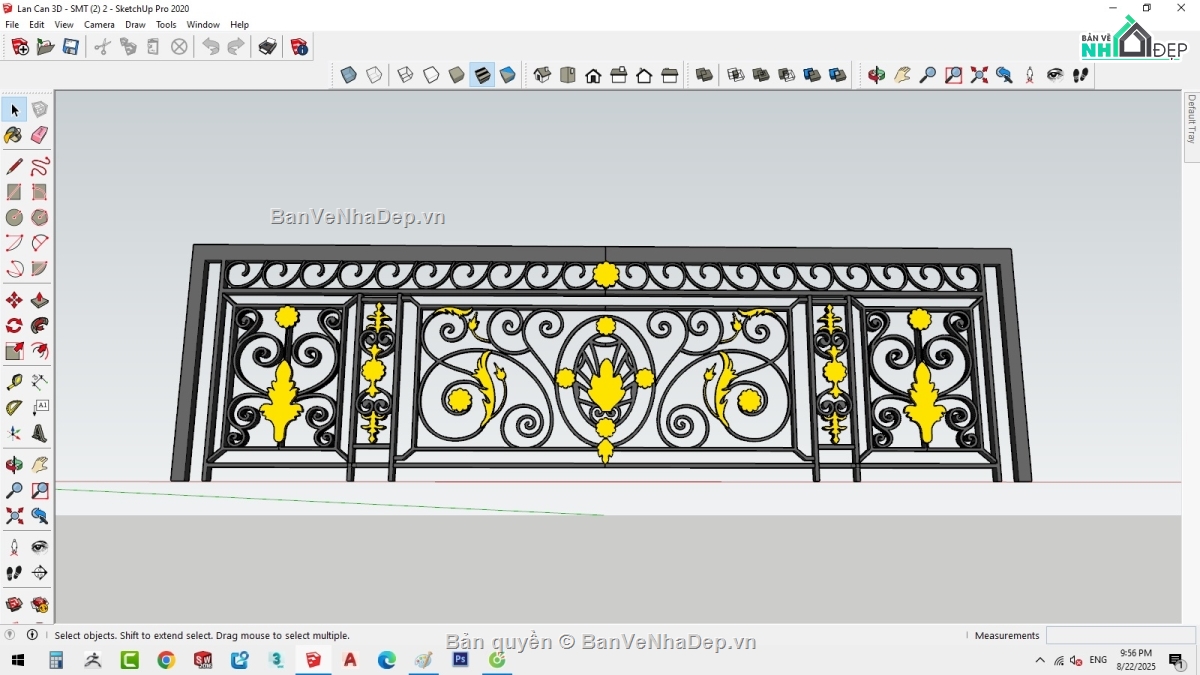Image resolution: width=1200 pixels, height=675 pixels.
Task: Click the Undo button
Action: pyautogui.click(x=210, y=46)
